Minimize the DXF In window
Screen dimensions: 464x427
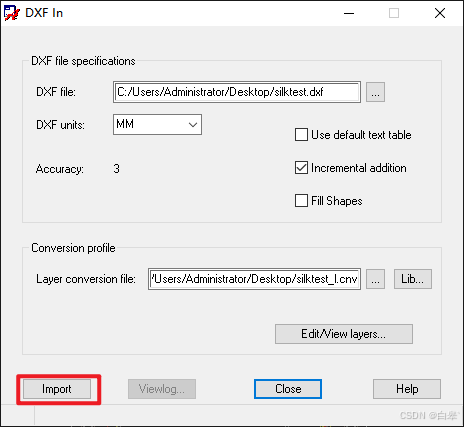coord(349,13)
